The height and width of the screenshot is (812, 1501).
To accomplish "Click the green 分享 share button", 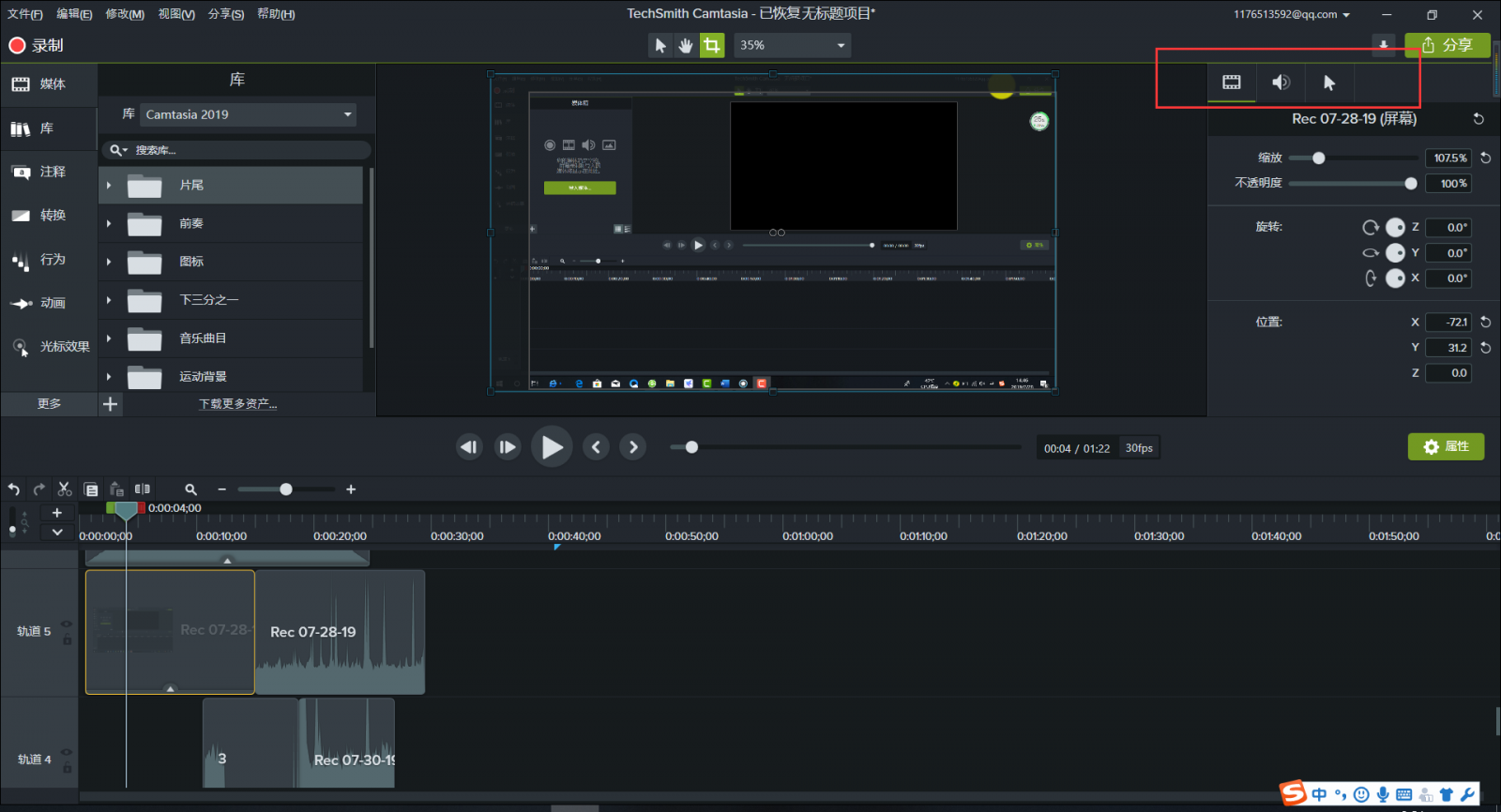I will pyautogui.click(x=1447, y=45).
